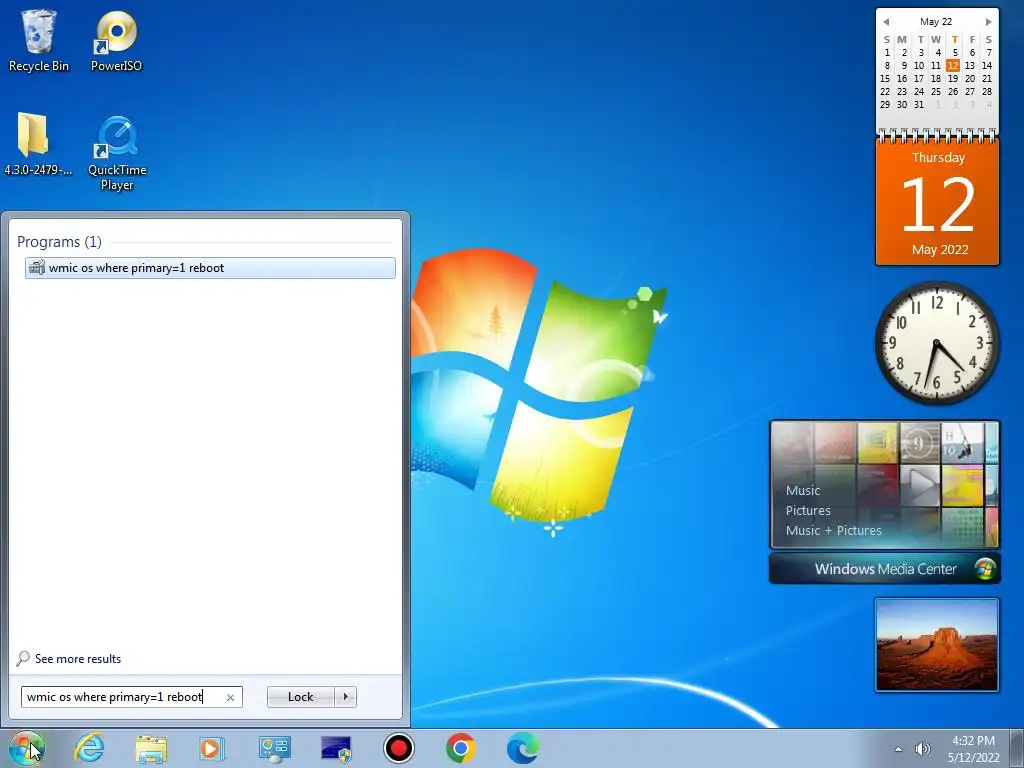1024x768 pixels.
Task: Open the shielded blue window taskbar icon
Action: click(336, 748)
